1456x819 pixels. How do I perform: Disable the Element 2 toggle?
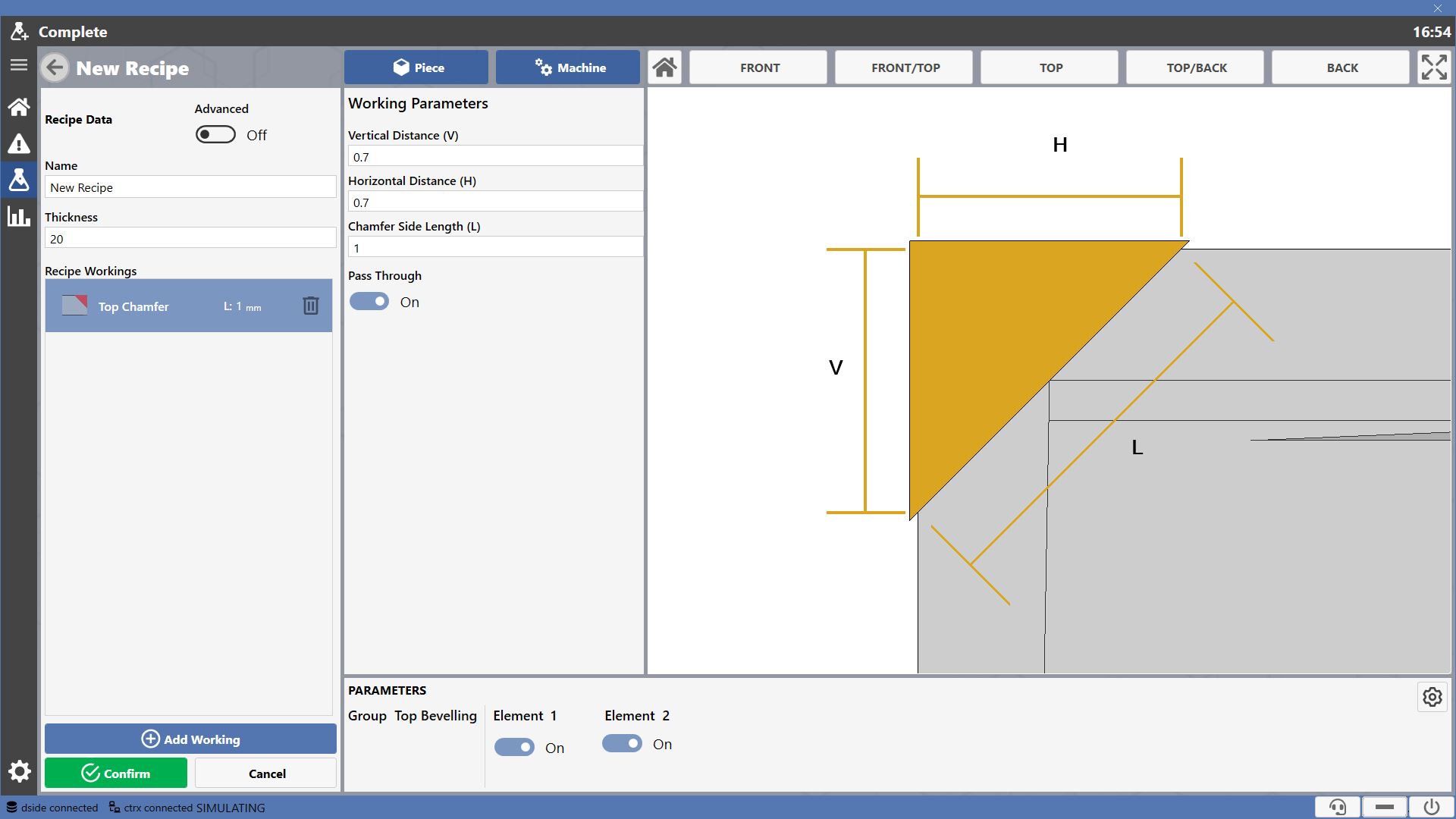pyautogui.click(x=622, y=744)
